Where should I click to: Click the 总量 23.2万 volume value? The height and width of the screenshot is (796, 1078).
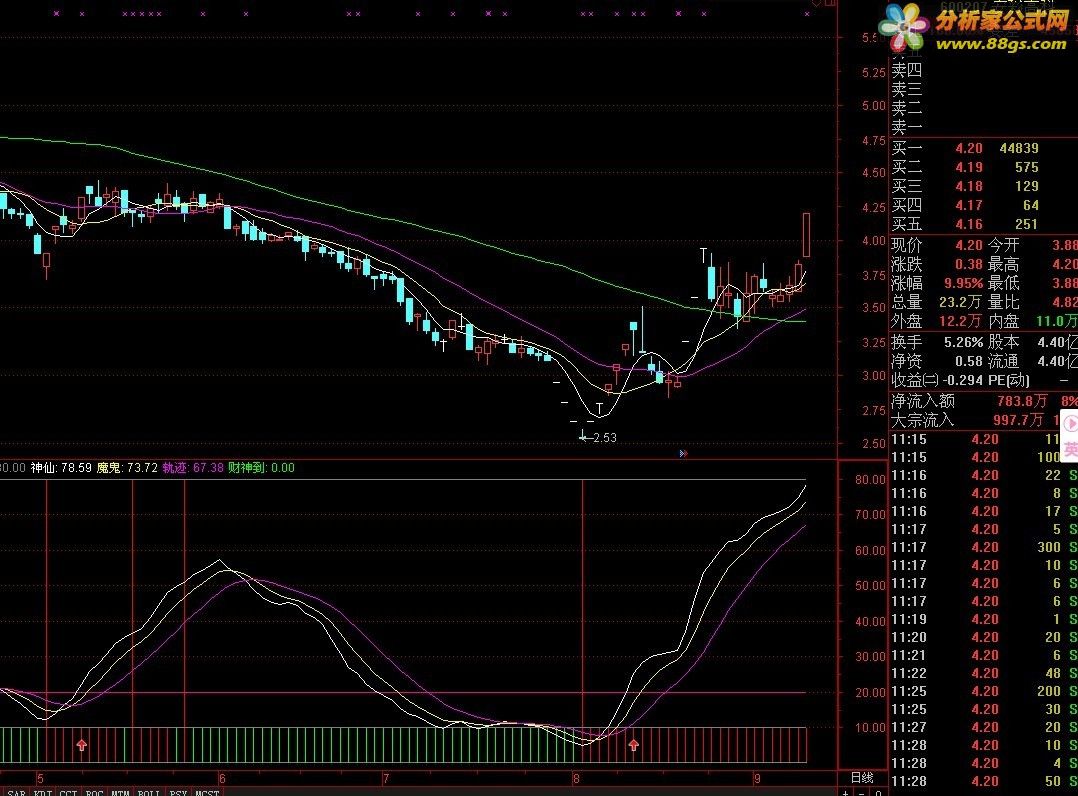pyautogui.click(x=960, y=302)
